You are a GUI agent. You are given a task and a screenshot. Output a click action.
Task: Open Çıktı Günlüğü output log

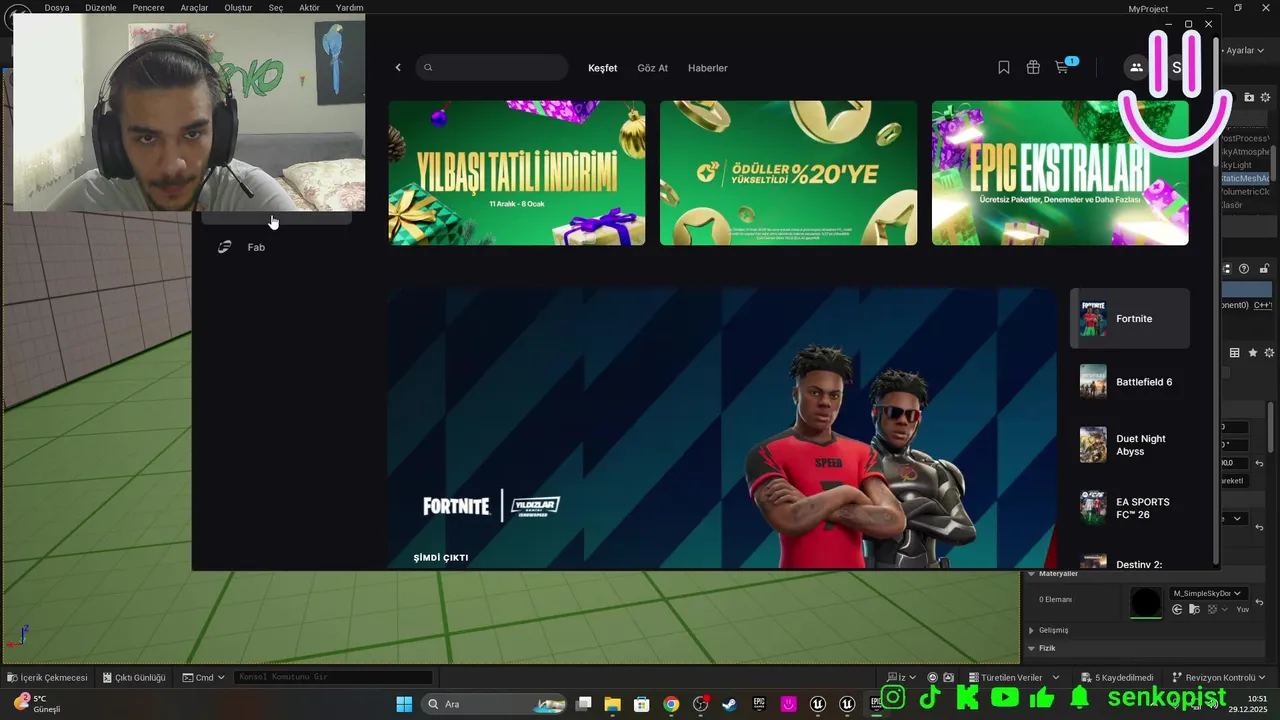point(134,677)
